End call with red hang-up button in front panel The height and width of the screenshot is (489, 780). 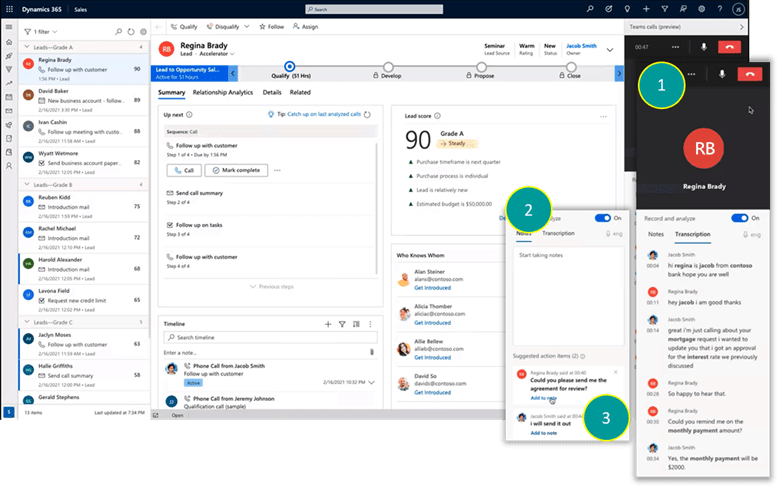(x=750, y=74)
